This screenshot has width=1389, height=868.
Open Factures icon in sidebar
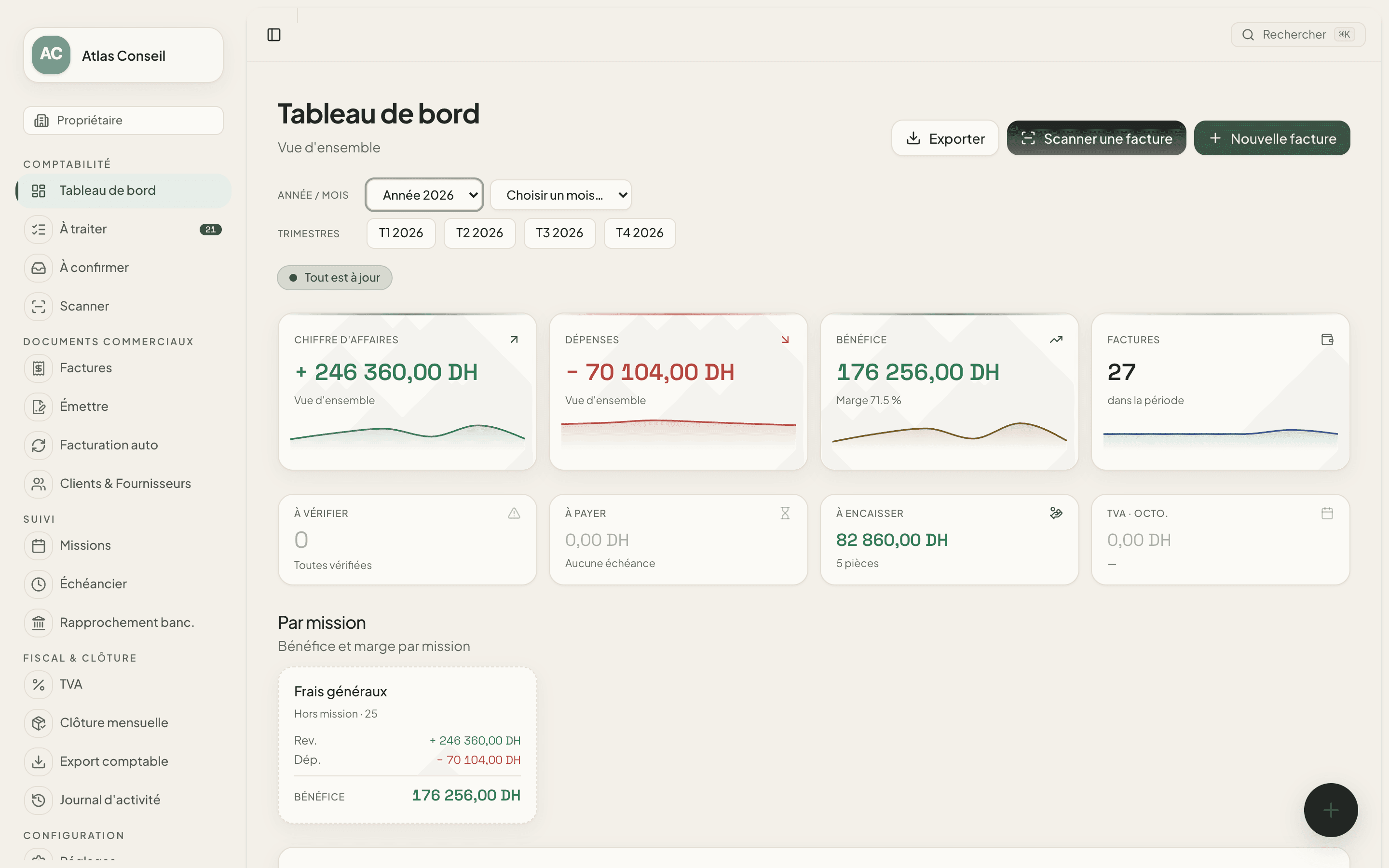click(x=39, y=368)
